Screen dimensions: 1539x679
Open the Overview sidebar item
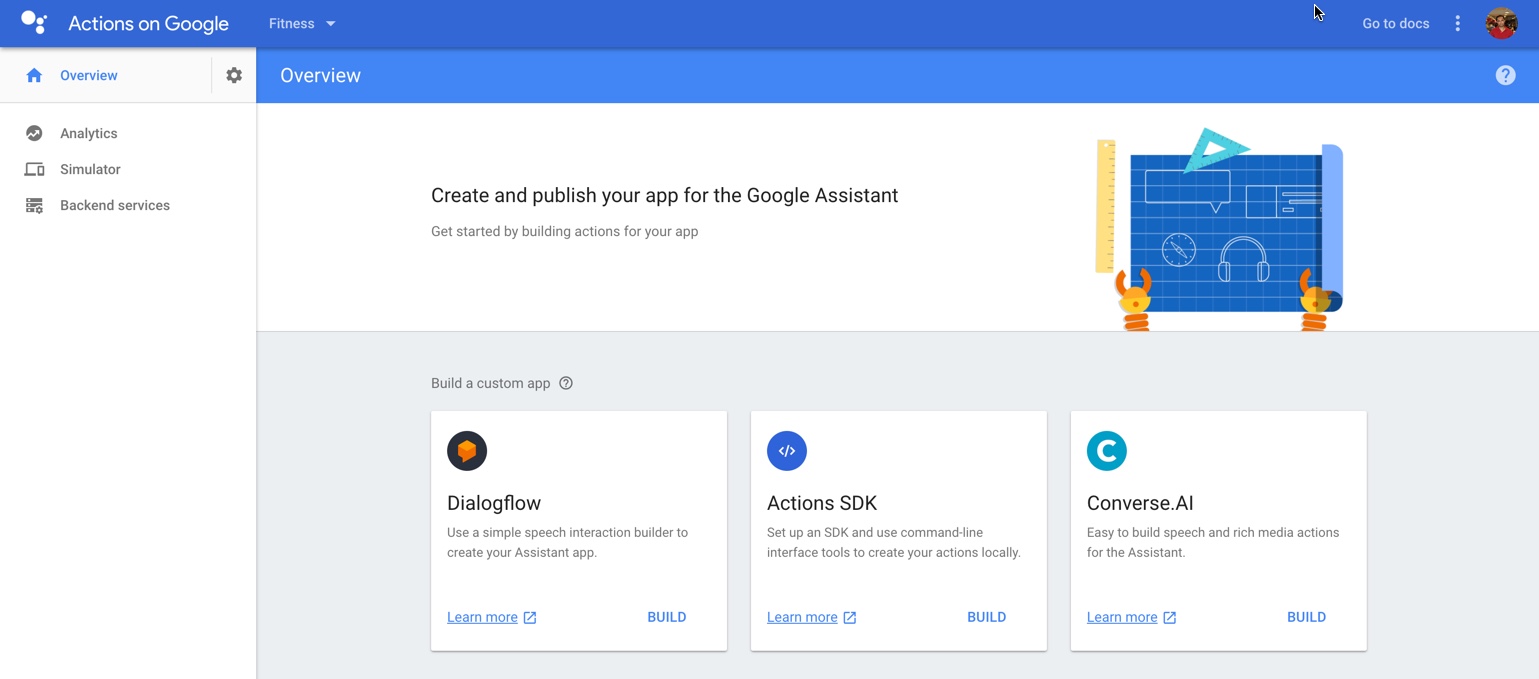pyautogui.click(x=89, y=75)
